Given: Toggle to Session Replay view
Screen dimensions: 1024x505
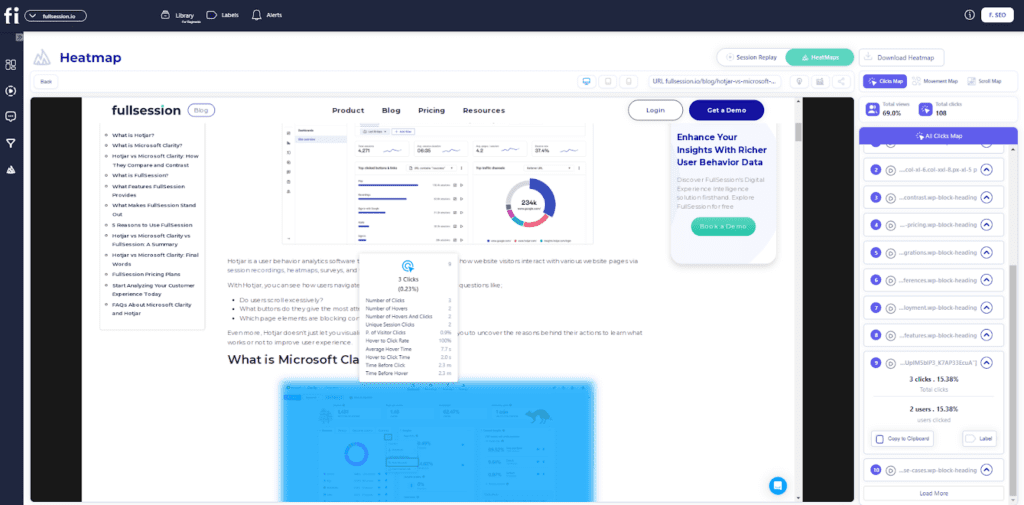Looking at the screenshot, I should click(x=751, y=57).
